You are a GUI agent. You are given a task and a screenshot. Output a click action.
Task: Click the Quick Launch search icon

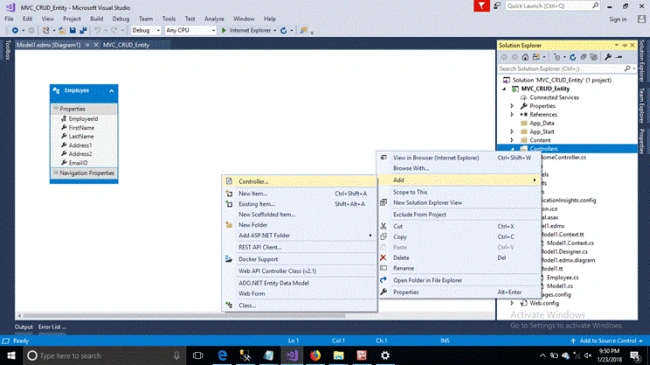(x=595, y=6)
